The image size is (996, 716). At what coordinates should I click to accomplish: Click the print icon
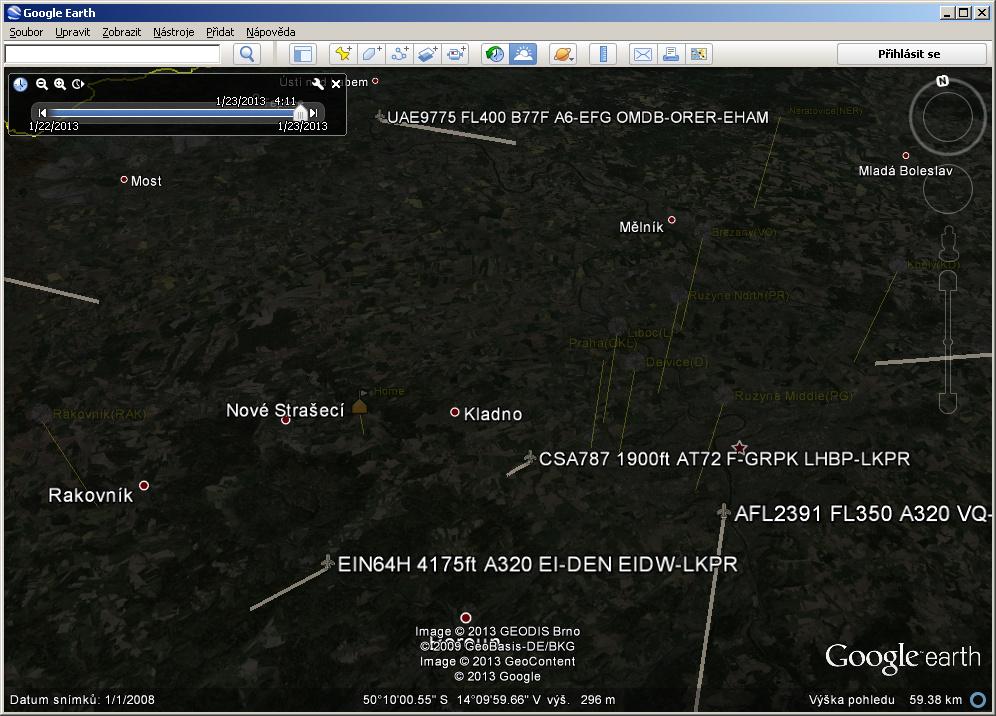click(671, 54)
